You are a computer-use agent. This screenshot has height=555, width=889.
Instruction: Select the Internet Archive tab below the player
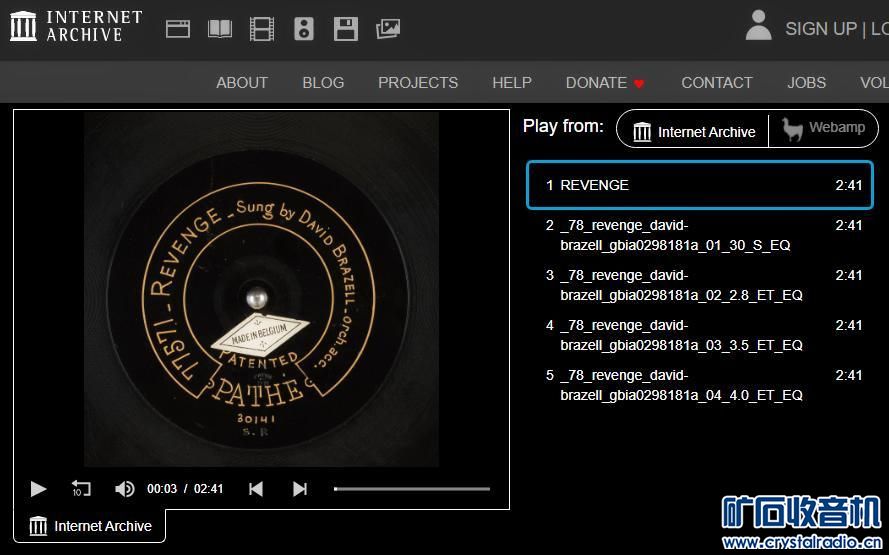tap(90, 526)
